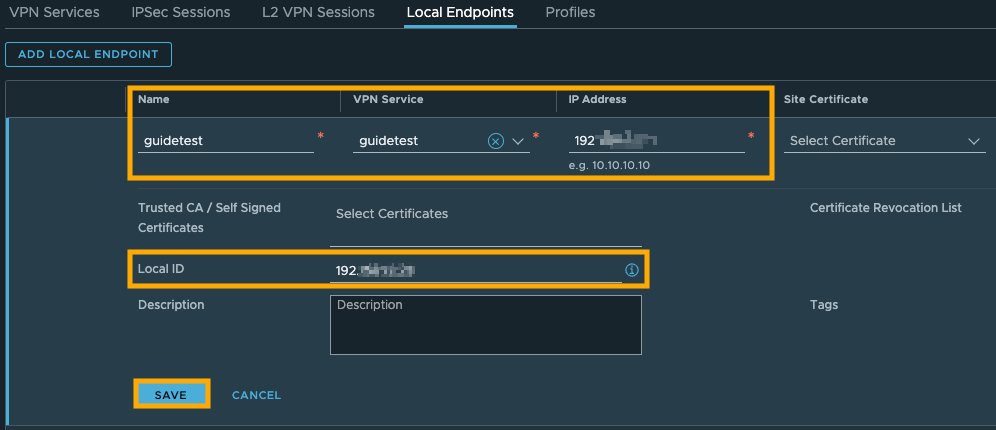Click the Local ID input field
This screenshot has height=430, width=996.
point(476,271)
